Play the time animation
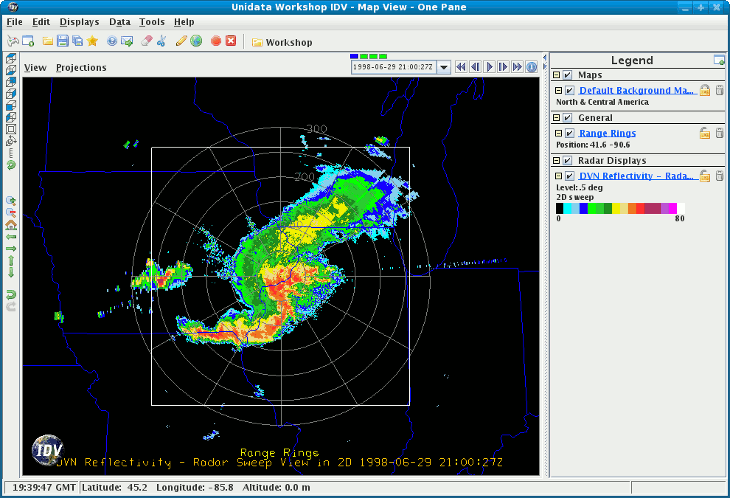 pos(490,67)
